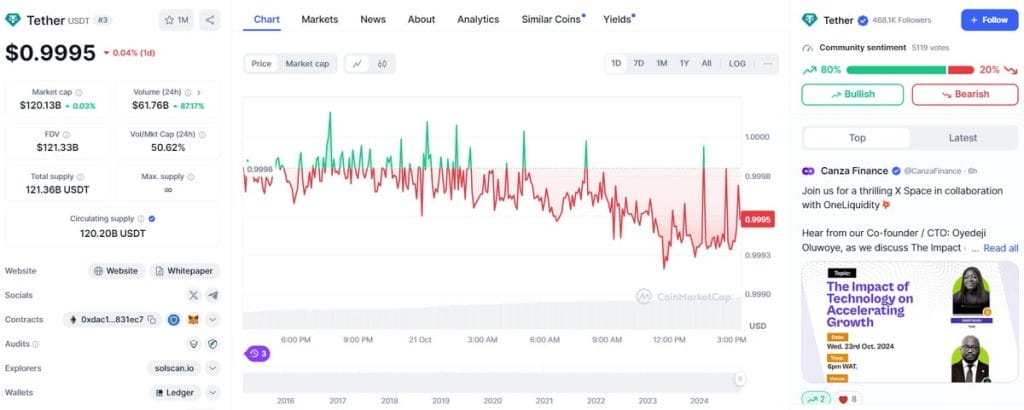This screenshot has height=410, width=1024.
Task: Switch community feed to Latest
Action: click(963, 138)
